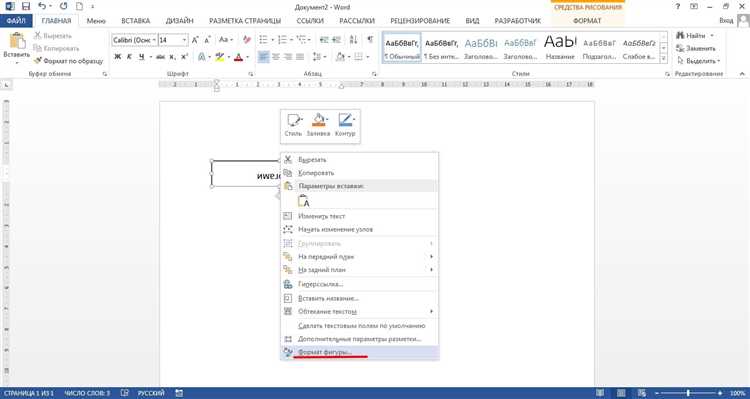The height and width of the screenshot is (399, 750).
Task: Click the paste option 'A' icon under Параметры вставки
Action: (x=304, y=201)
